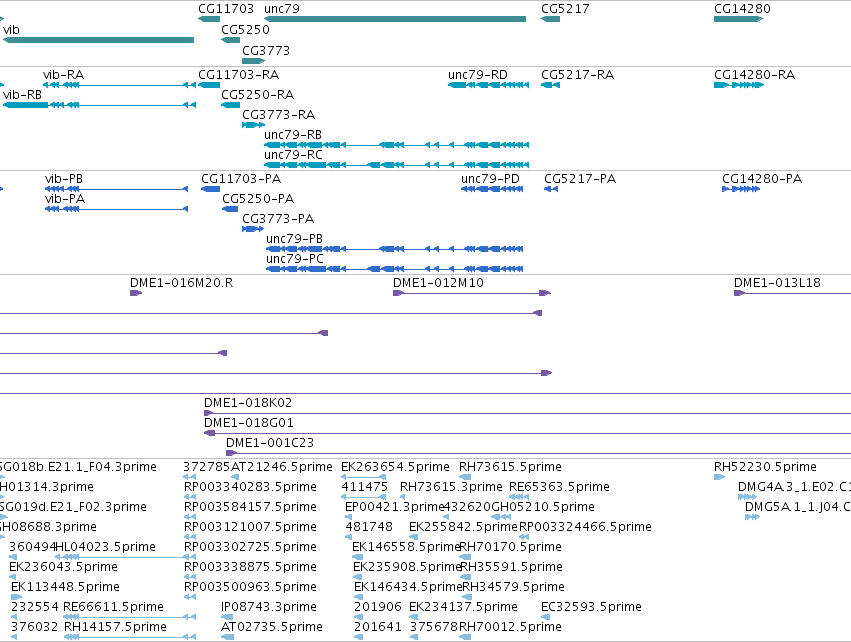Select the RP003500963.5prime EST

coord(190,597)
